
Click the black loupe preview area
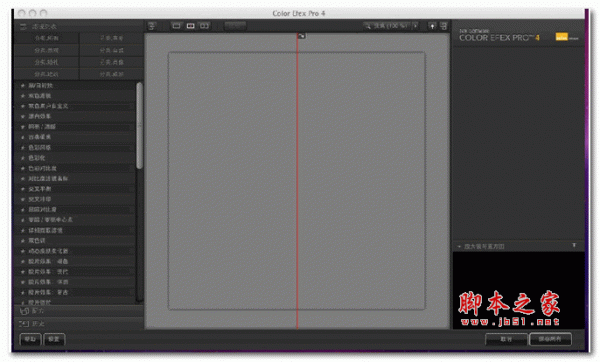[518, 290]
